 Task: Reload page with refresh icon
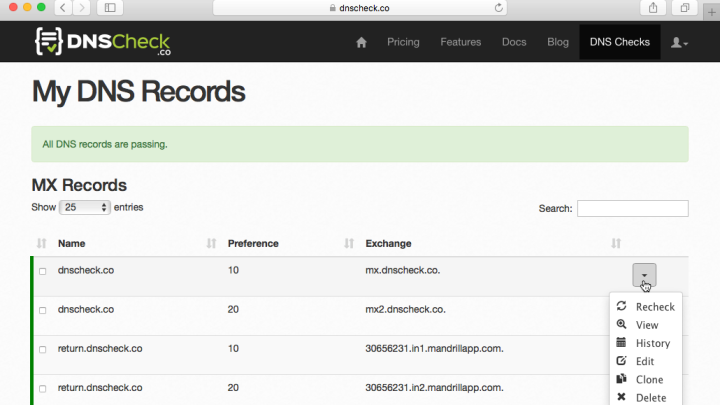(499, 8)
